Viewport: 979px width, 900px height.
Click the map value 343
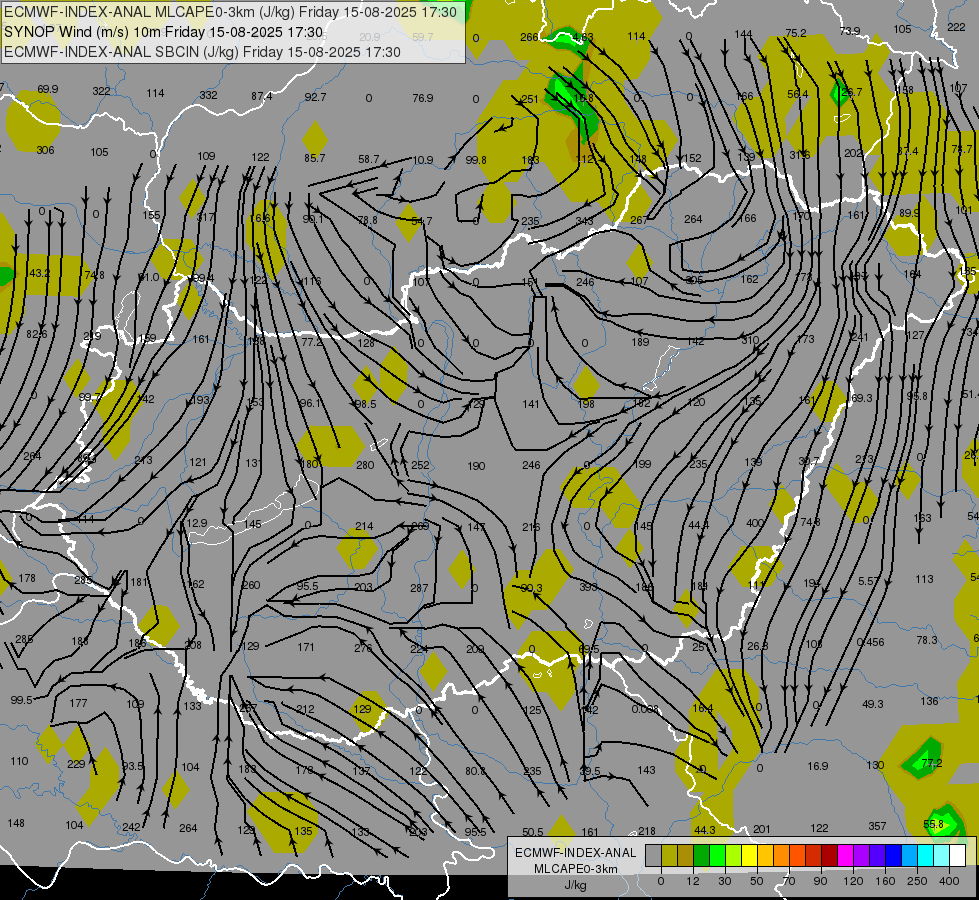click(x=585, y=221)
